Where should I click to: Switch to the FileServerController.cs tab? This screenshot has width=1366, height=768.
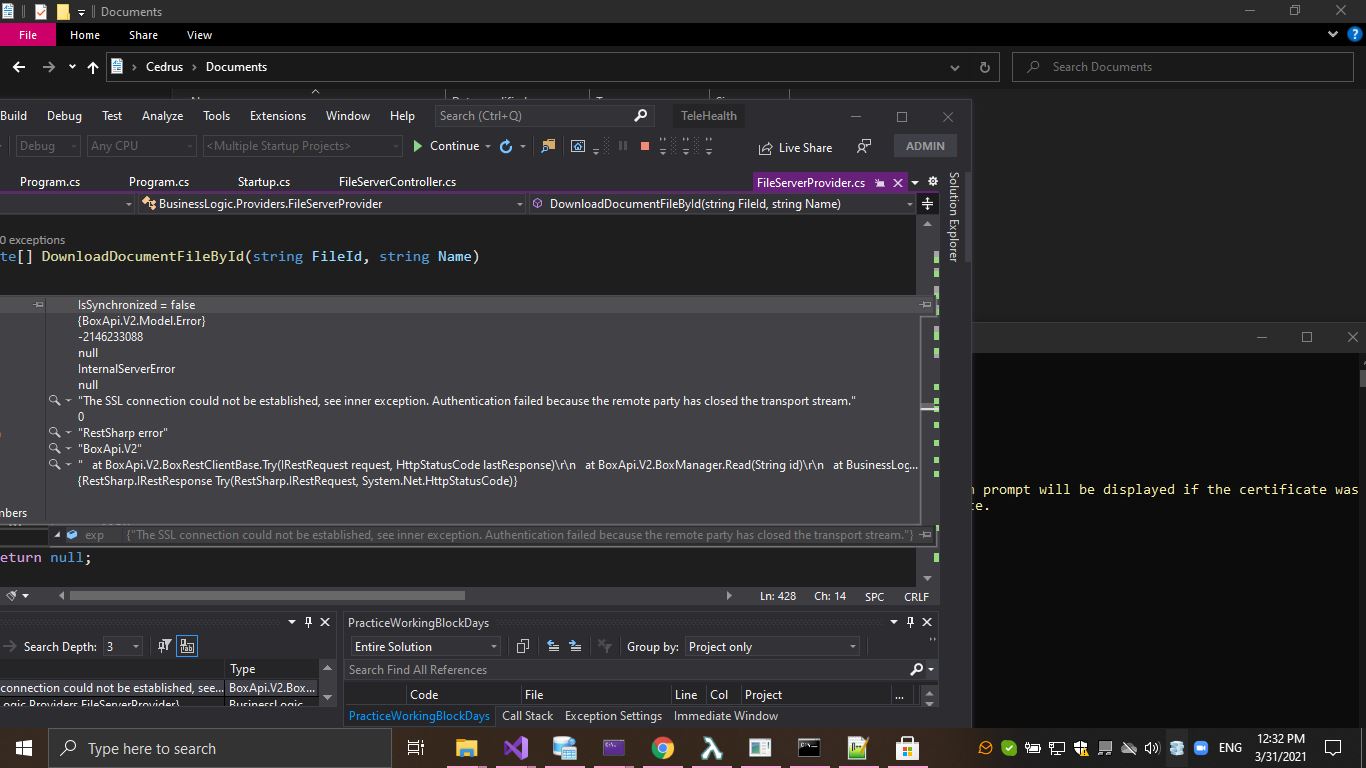click(397, 182)
